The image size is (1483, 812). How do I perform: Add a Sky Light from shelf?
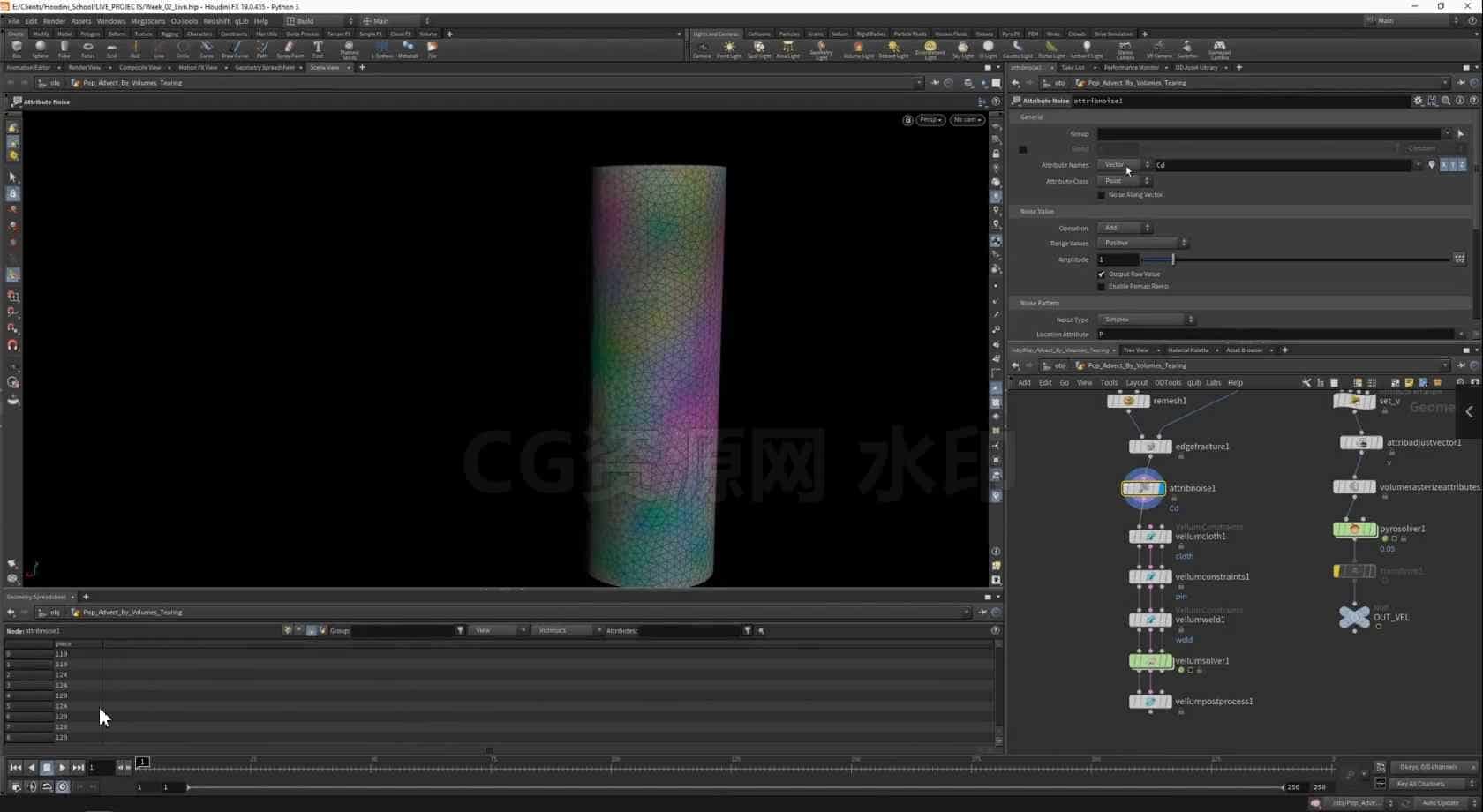pos(963,49)
